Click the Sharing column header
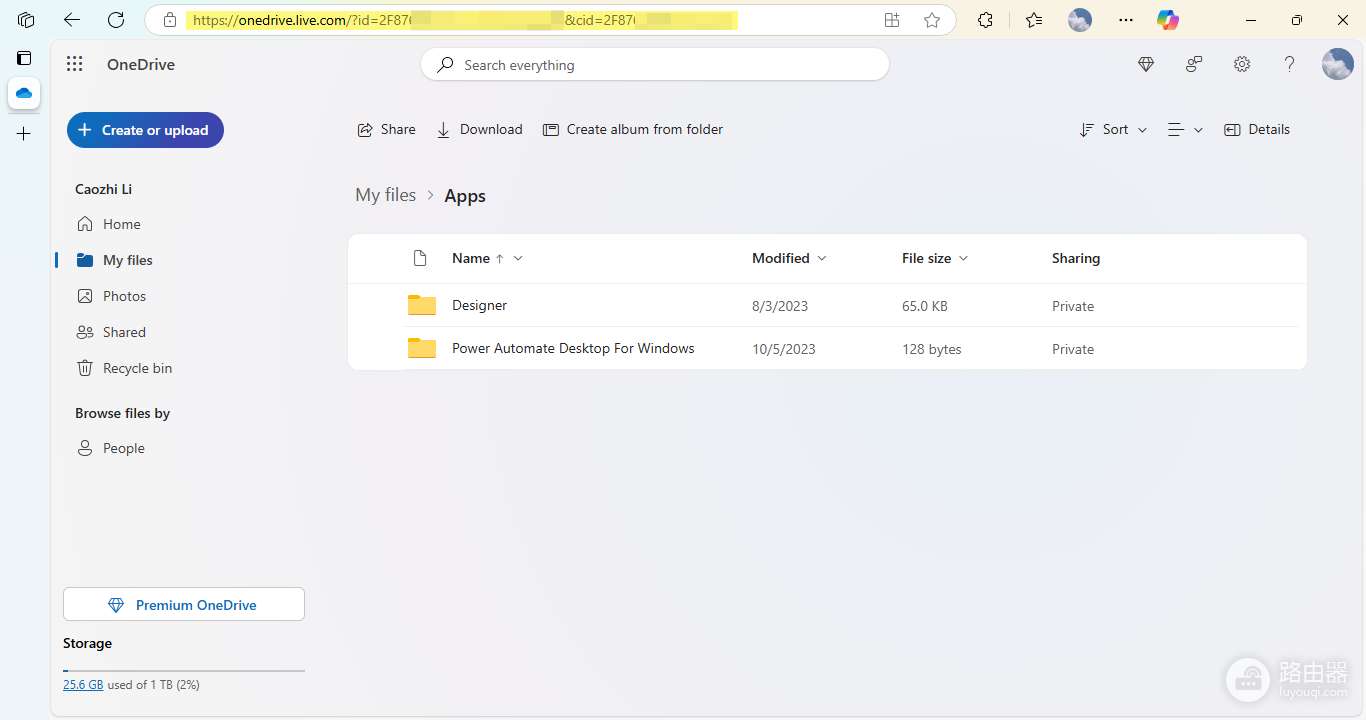This screenshot has width=1366, height=720. click(1076, 258)
